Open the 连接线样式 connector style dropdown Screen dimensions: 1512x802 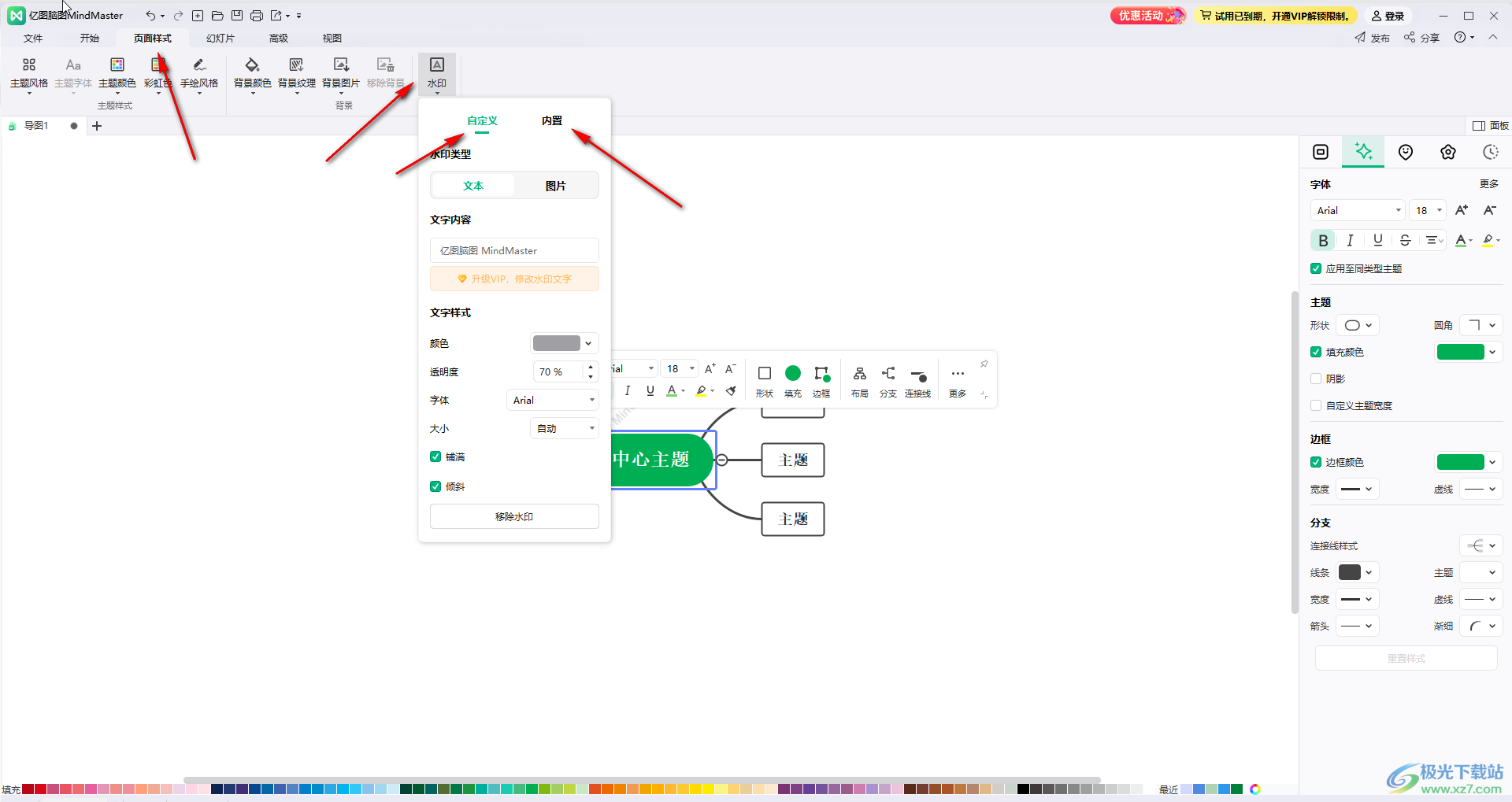(1481, 545)
